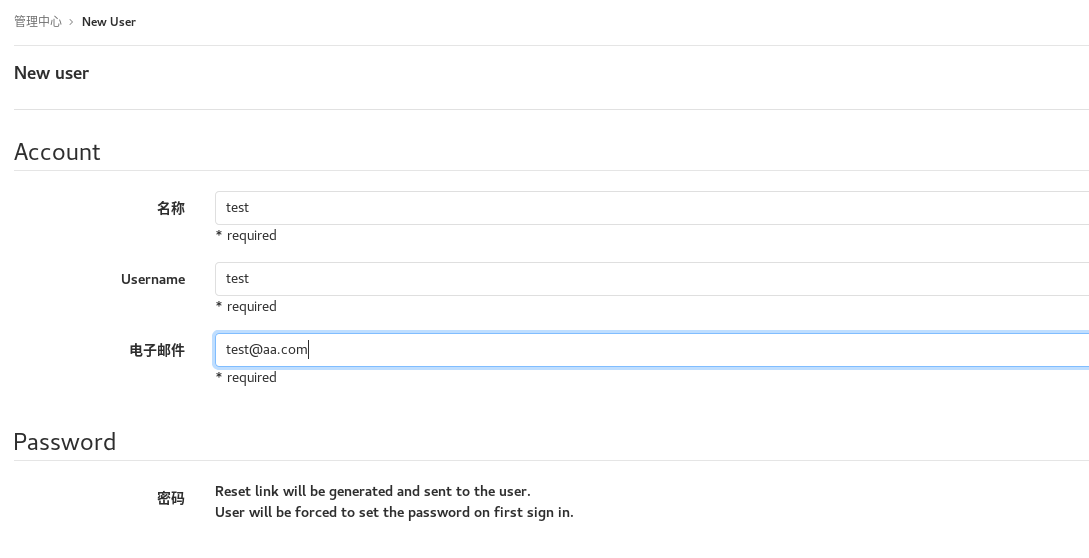Click the required hint under 电子邮件
Screen dimensions: 1089x558
click(x=247, y=378)
